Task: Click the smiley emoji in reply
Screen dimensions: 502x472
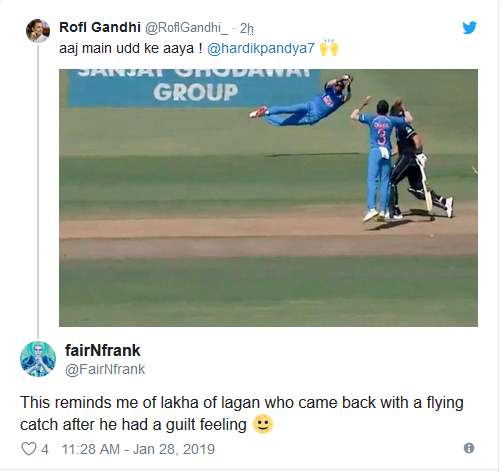Action: point(263,424)
